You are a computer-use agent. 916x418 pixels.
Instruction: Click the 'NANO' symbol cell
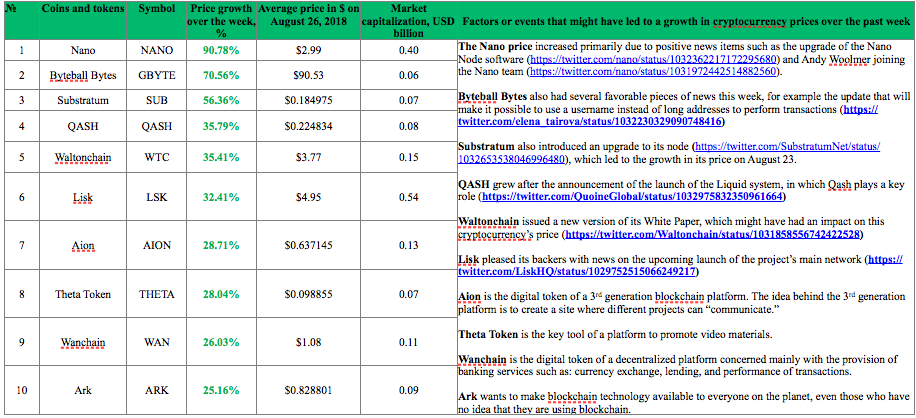pos(157,50)
